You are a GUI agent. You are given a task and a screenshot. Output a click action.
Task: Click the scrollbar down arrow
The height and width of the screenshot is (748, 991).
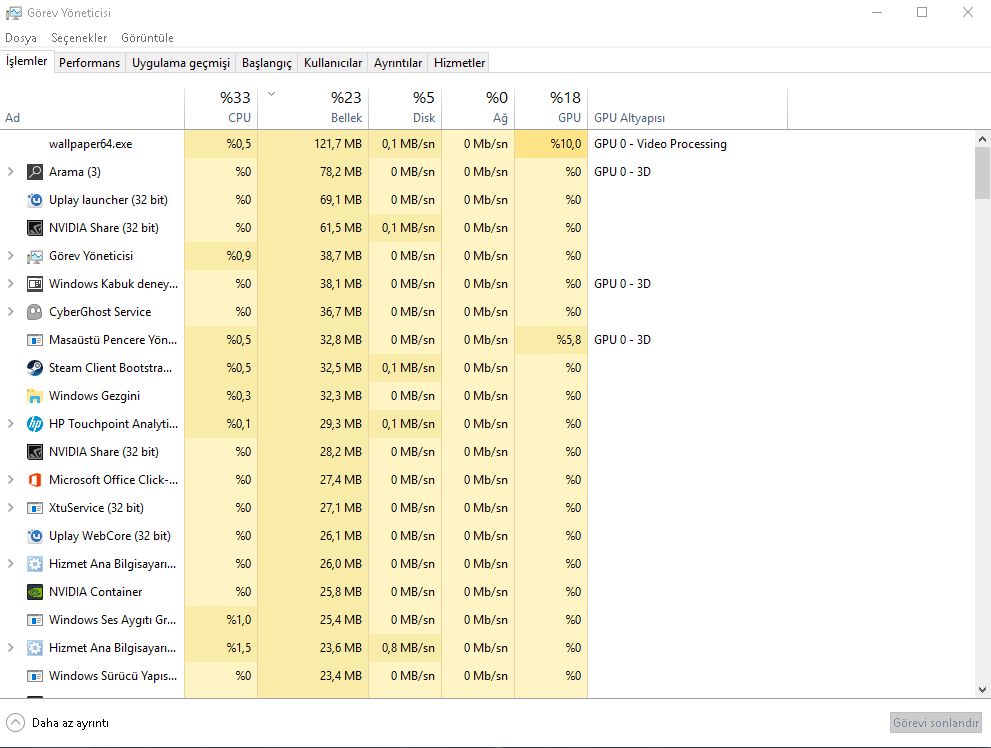point(982,690)
